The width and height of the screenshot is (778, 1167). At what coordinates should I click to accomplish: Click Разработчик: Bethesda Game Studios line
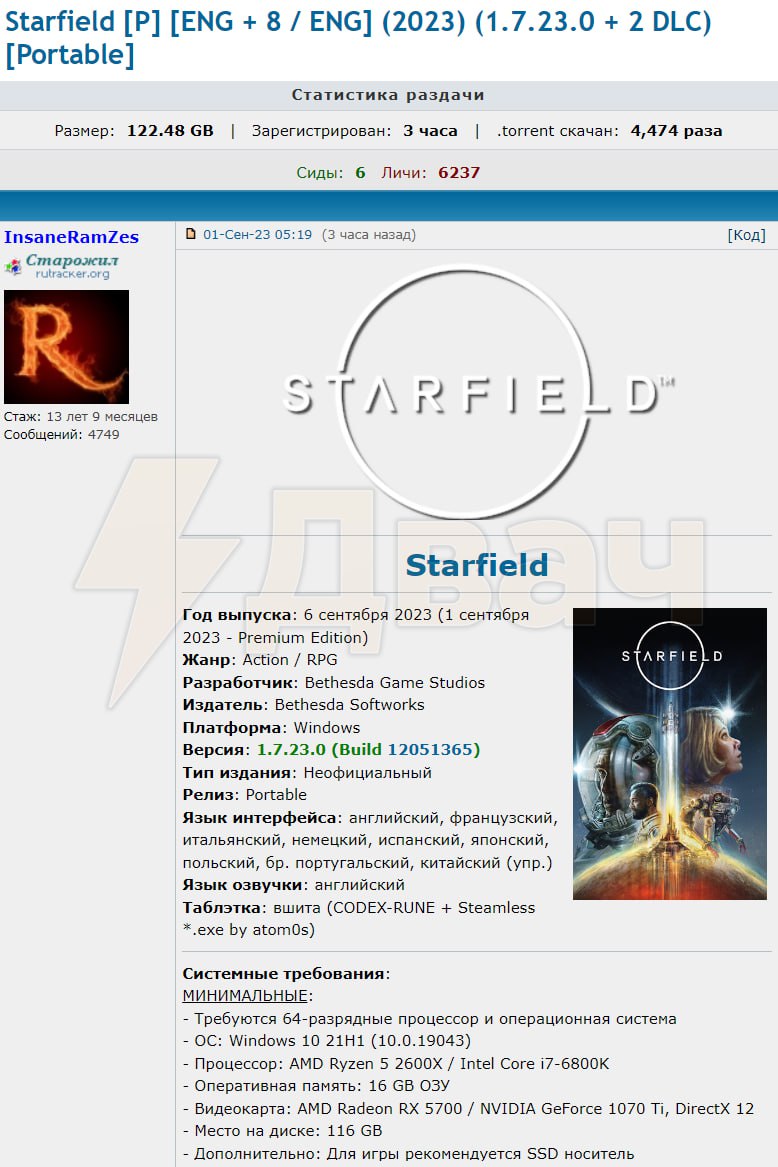point(334,682)
